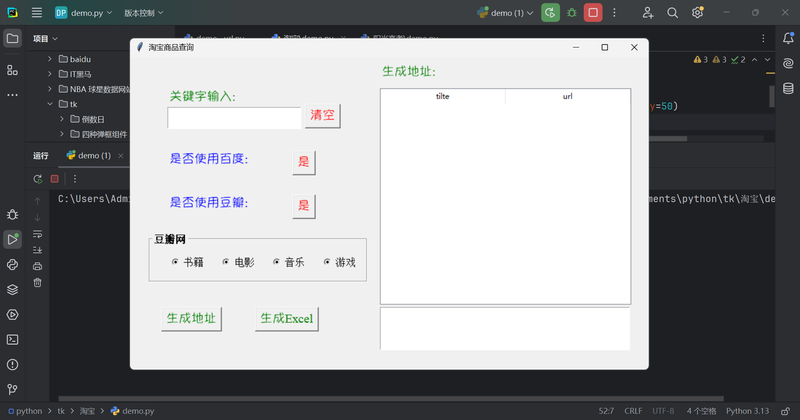Screen dimensions: 800x420
Task: Click the url column header
Action: point(568,96)
